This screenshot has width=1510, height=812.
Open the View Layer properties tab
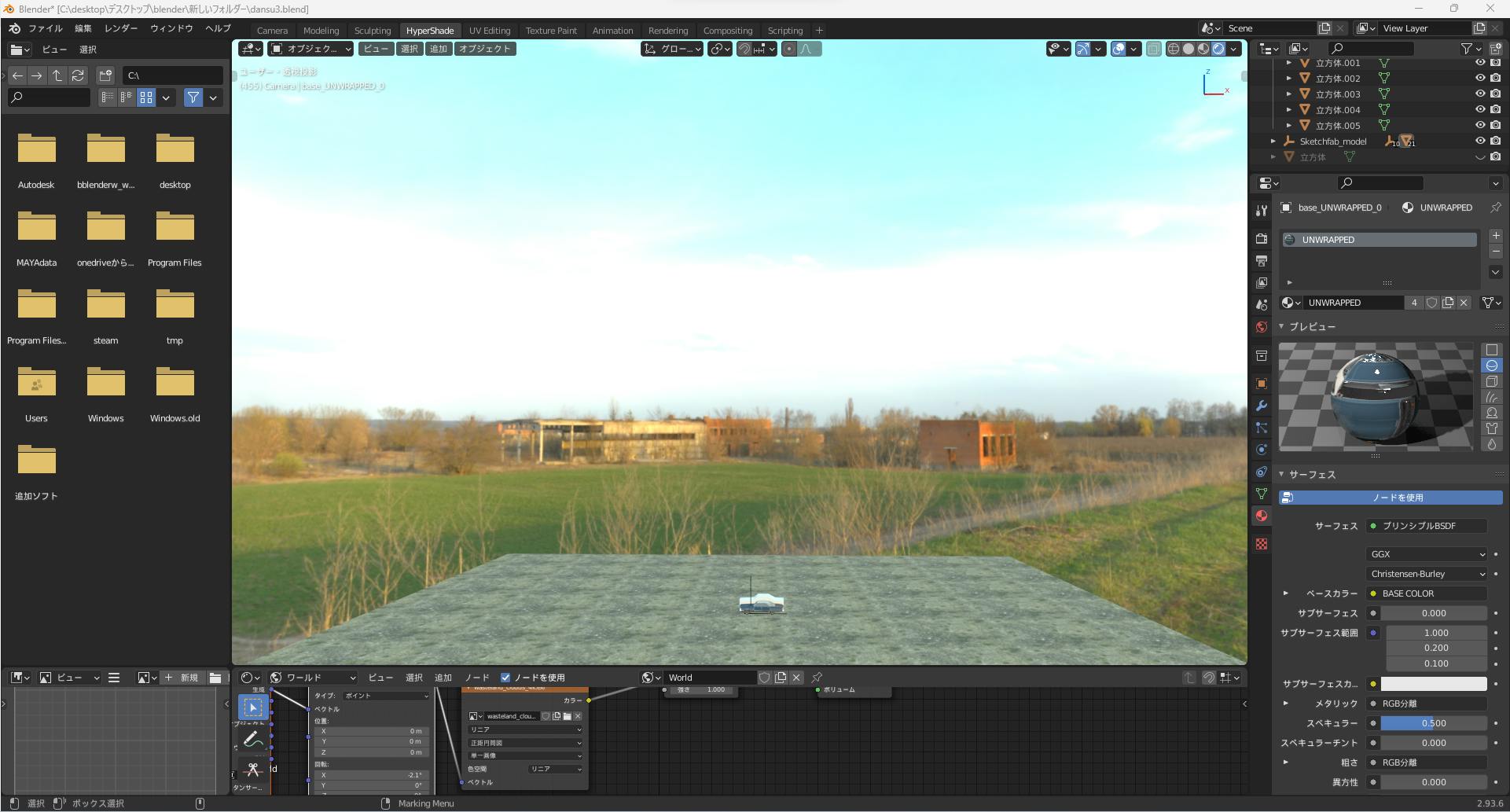tap(1262, 283)
